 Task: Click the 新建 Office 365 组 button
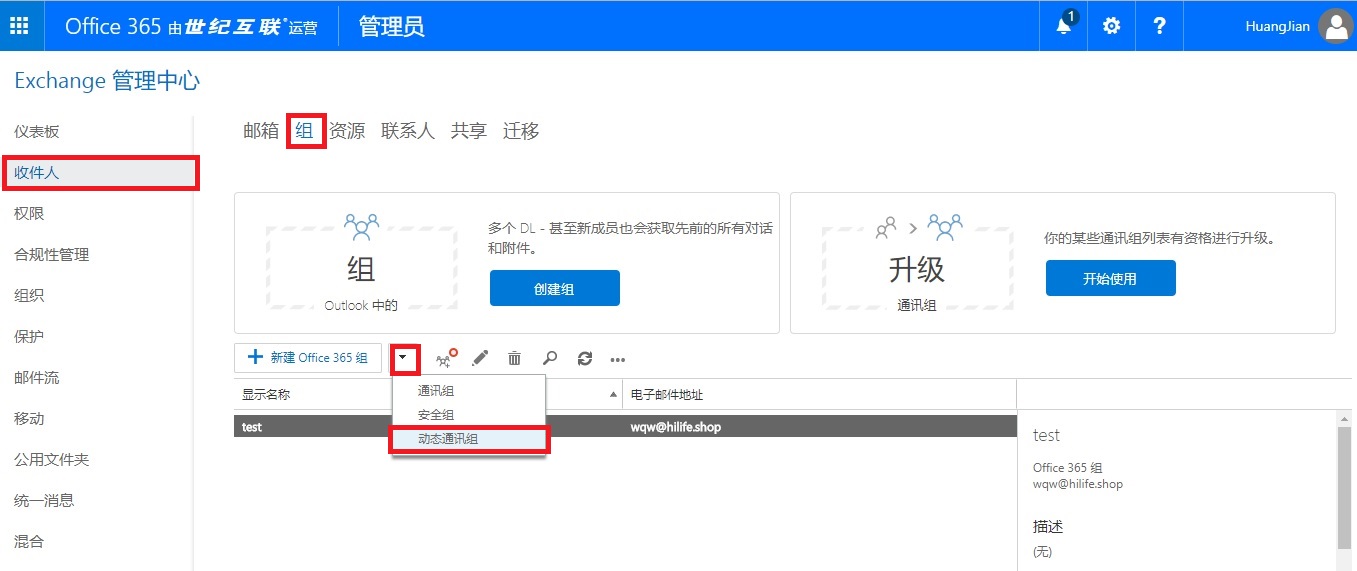(308, 358)
